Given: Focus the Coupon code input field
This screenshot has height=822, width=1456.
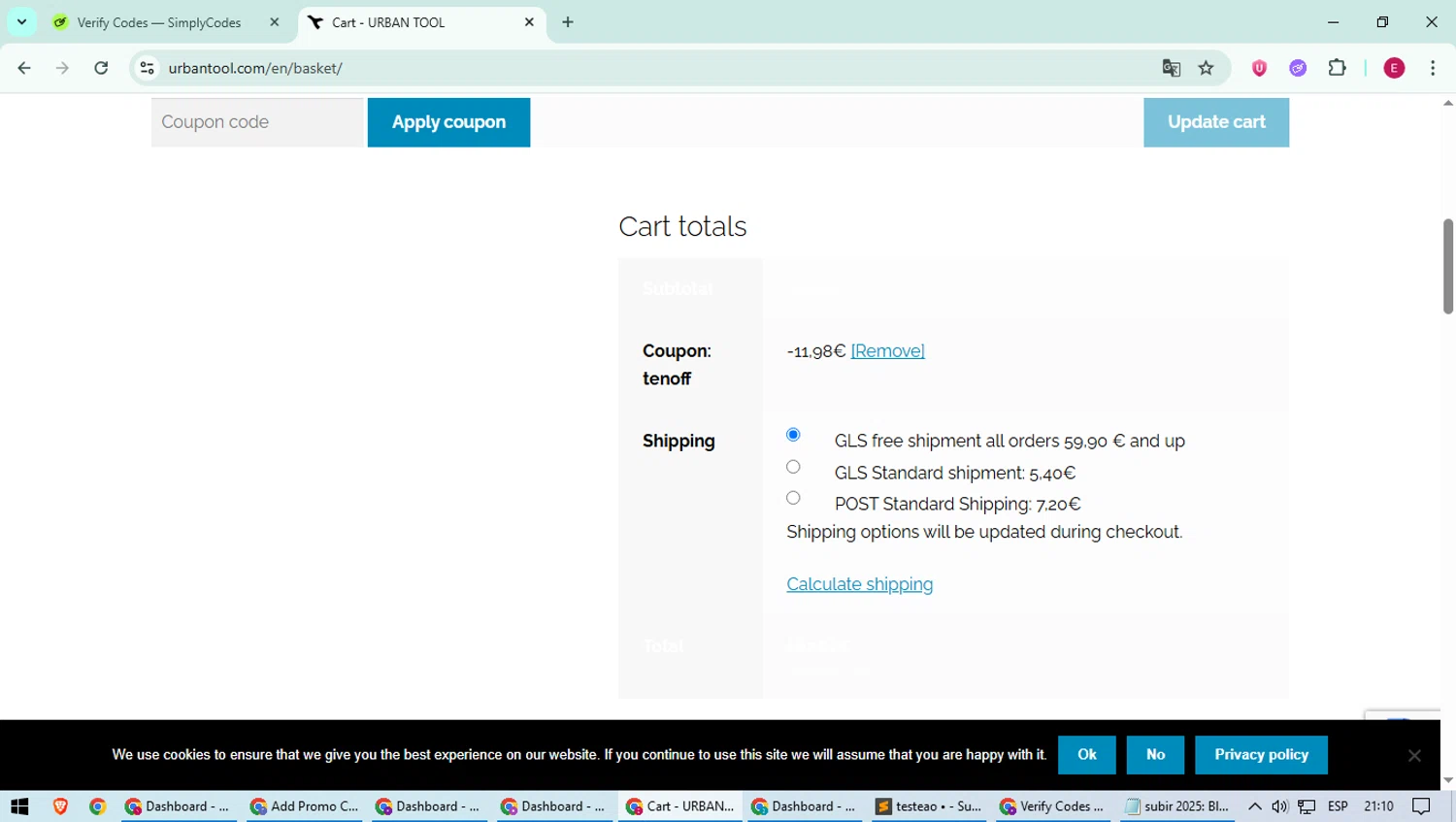Looking at the screenshot, I should 257,122.
